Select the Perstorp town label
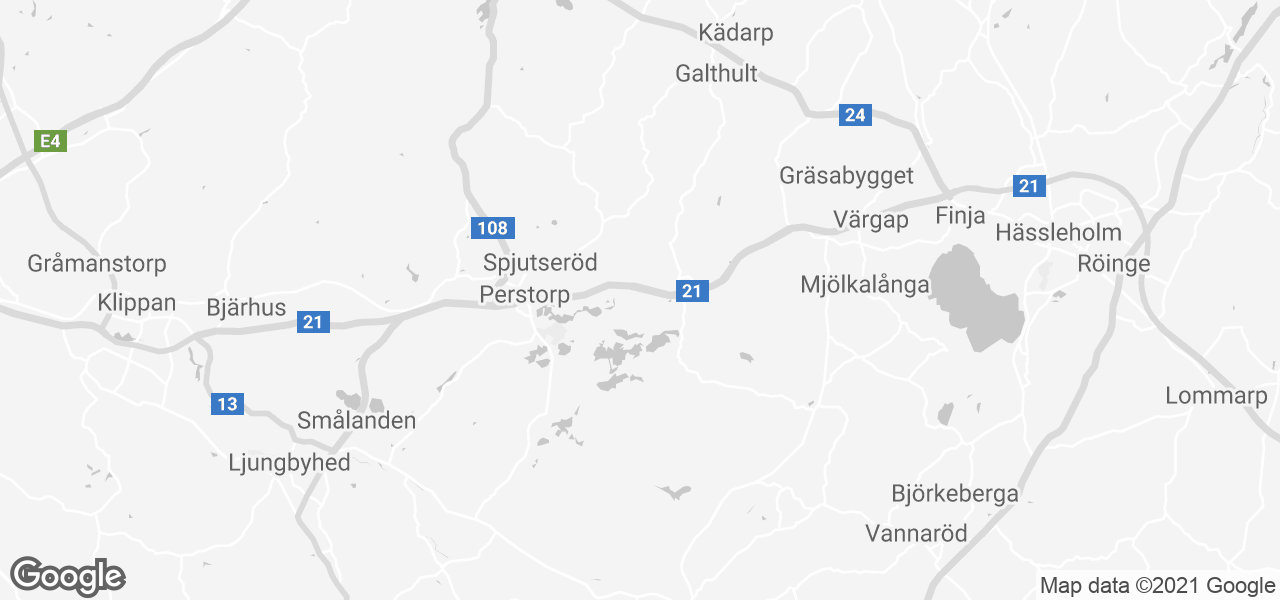Image resolution: width=1280 pixels, height=600 pixels. click(x=525, y=295)
